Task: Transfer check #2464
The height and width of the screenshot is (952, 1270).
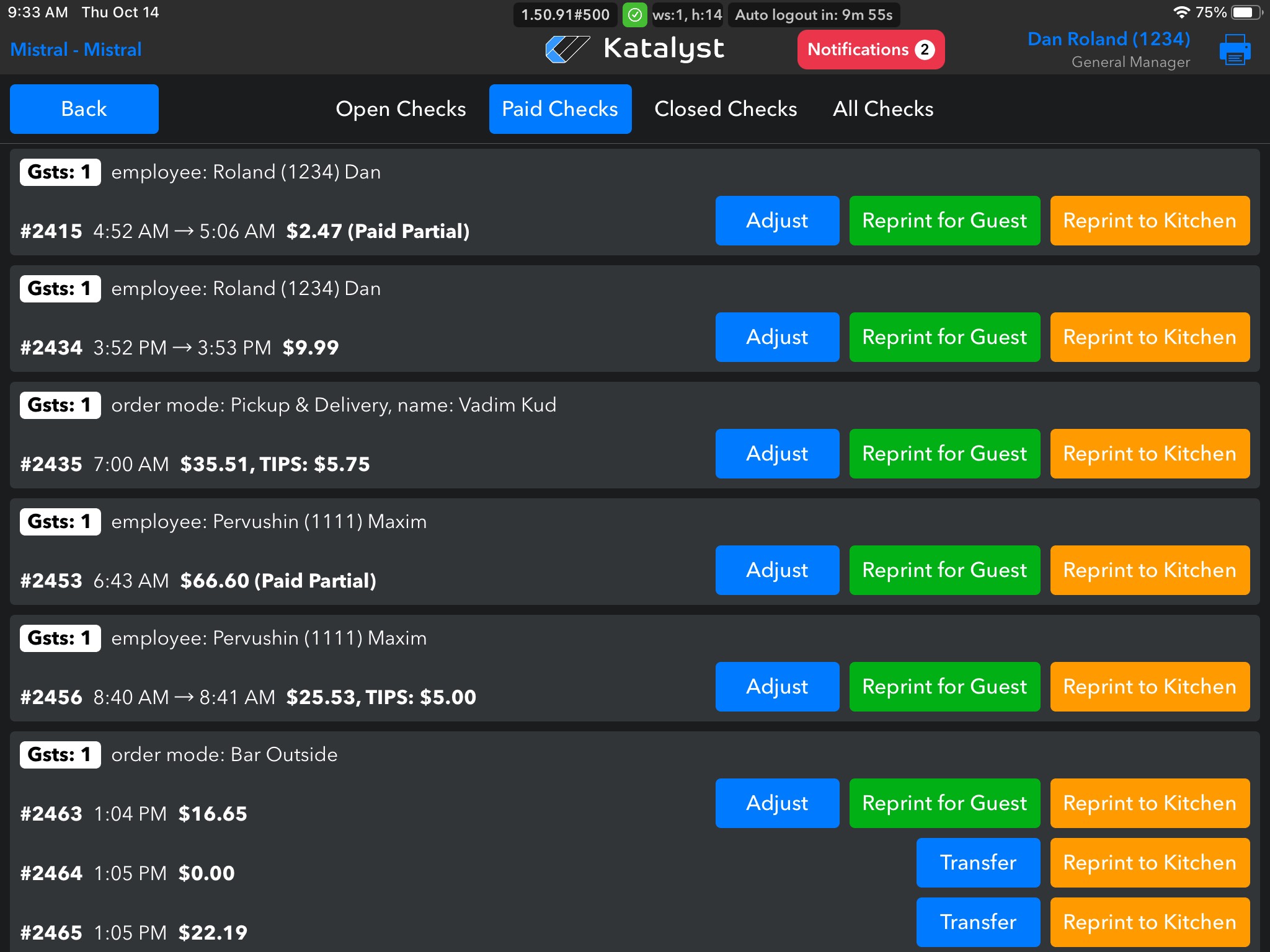Action: pos(978,863)
